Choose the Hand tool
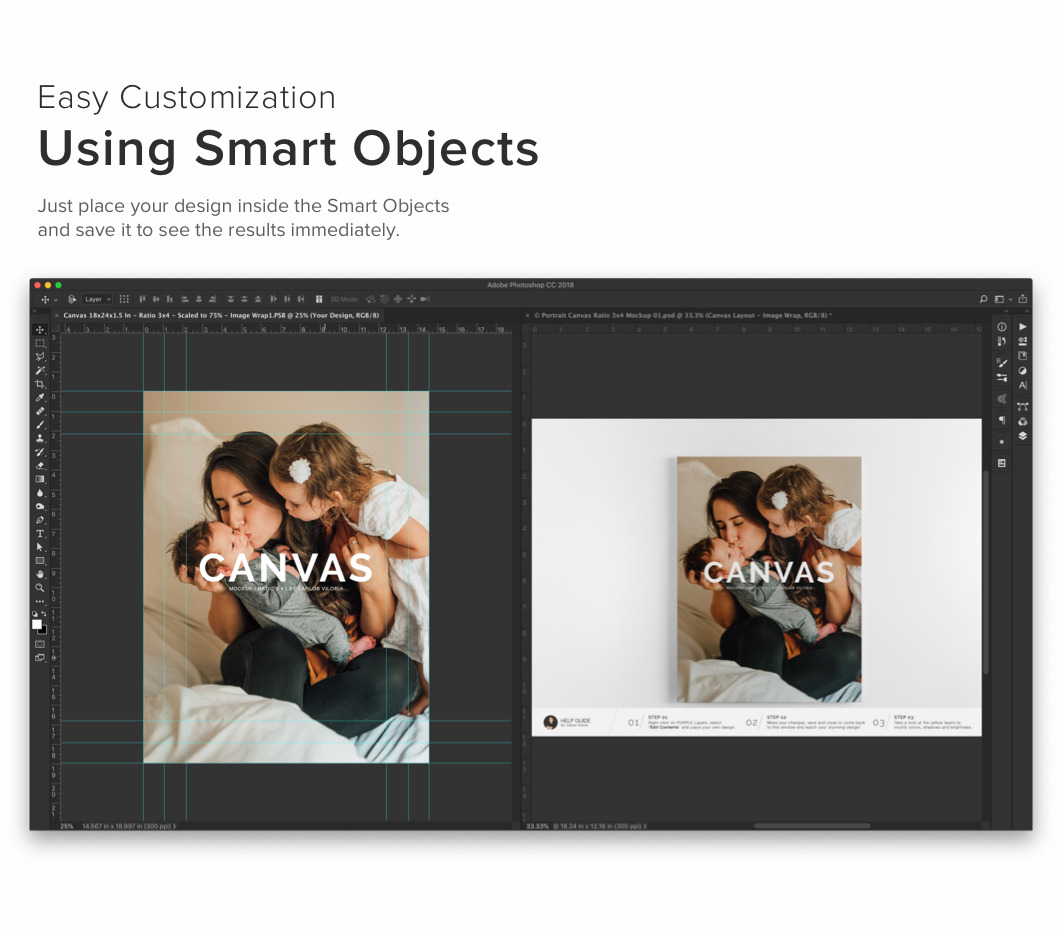1062x932 pixels. (40, 574)
